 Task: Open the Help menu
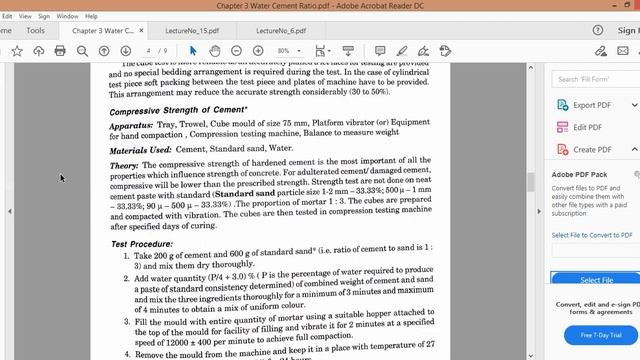[x=91, y=16]
